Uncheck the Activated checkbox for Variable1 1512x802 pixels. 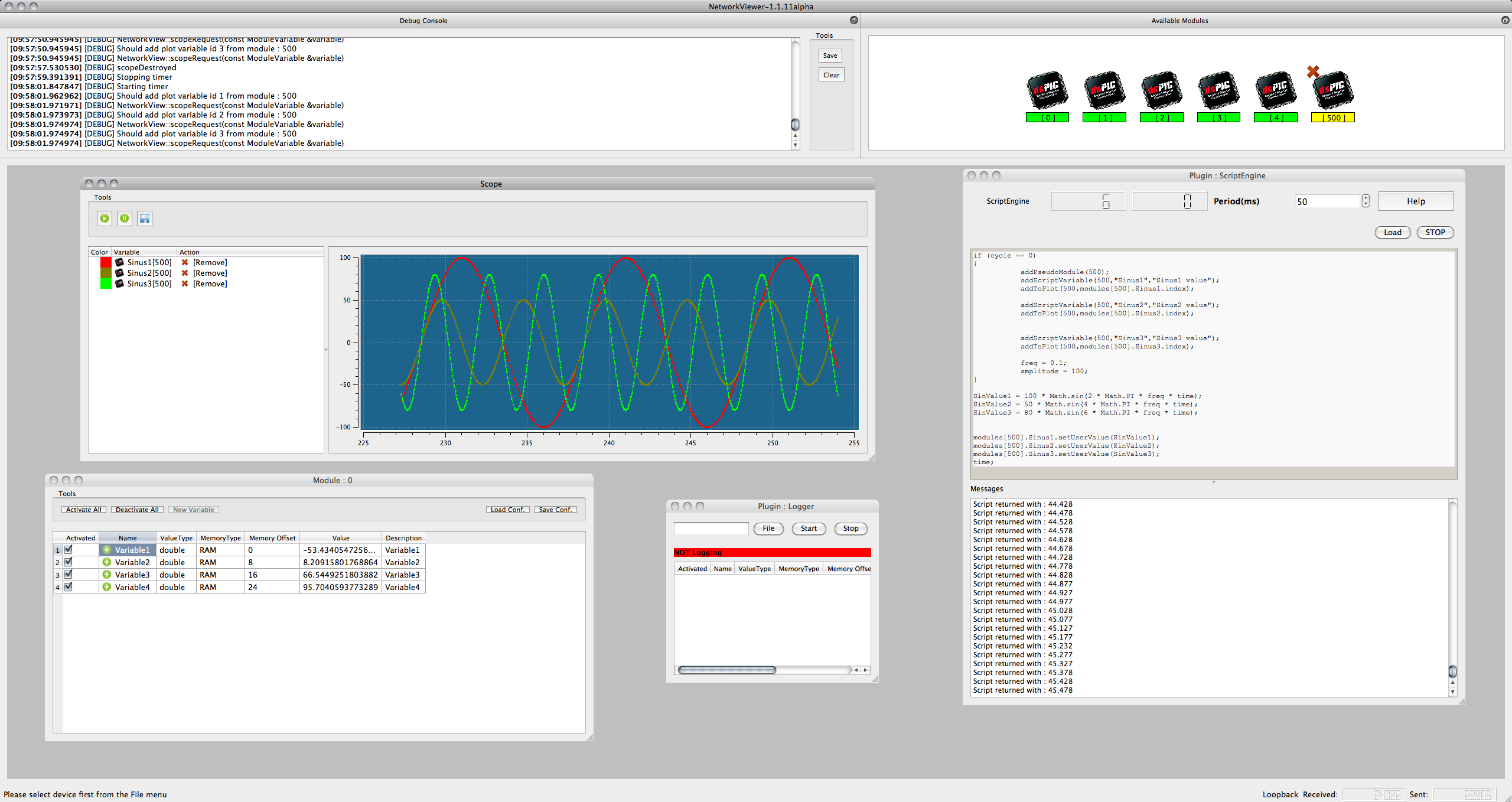click(x=69, y=550)
